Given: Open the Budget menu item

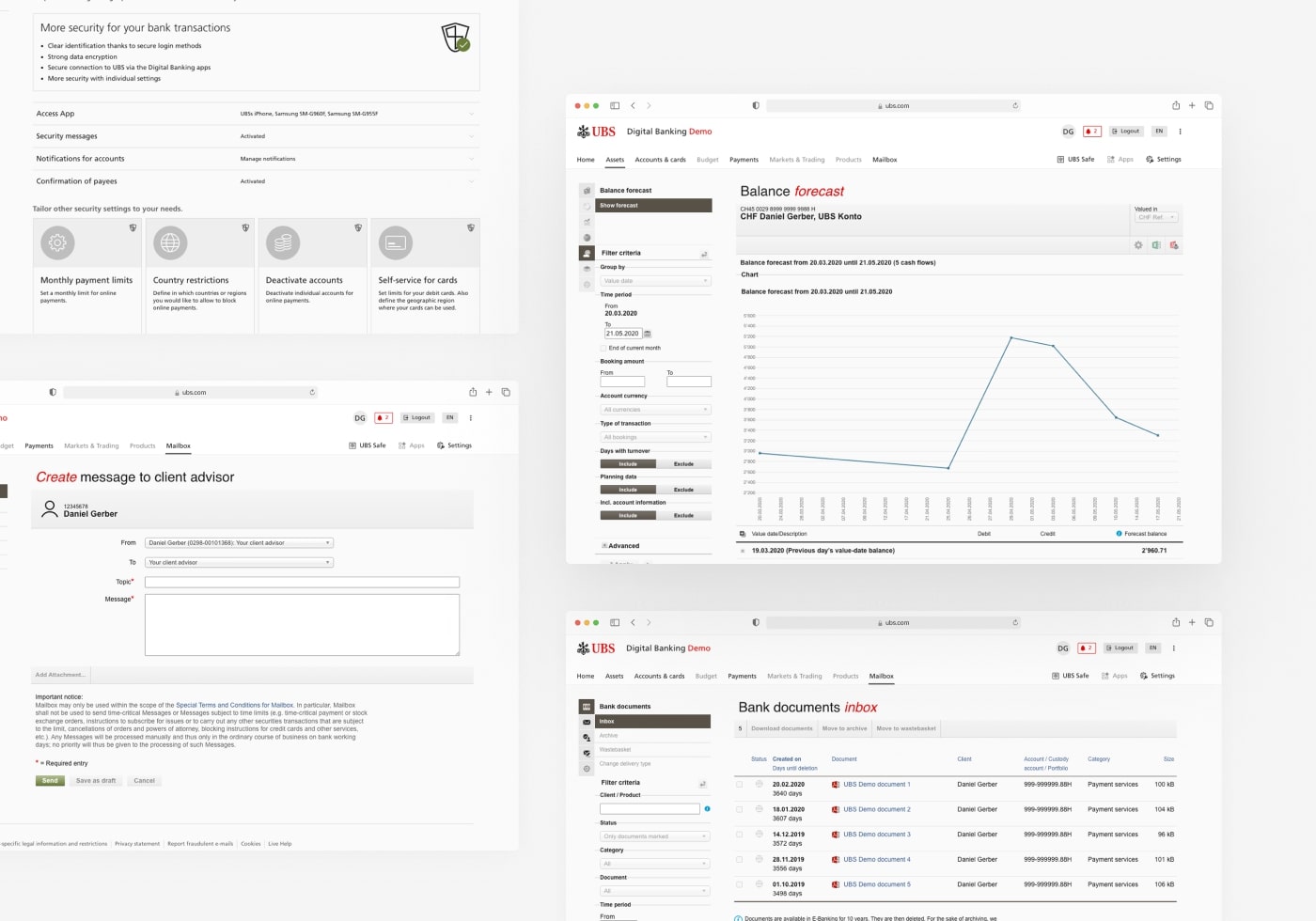Looking at the screenshot, I should point(707,159).
